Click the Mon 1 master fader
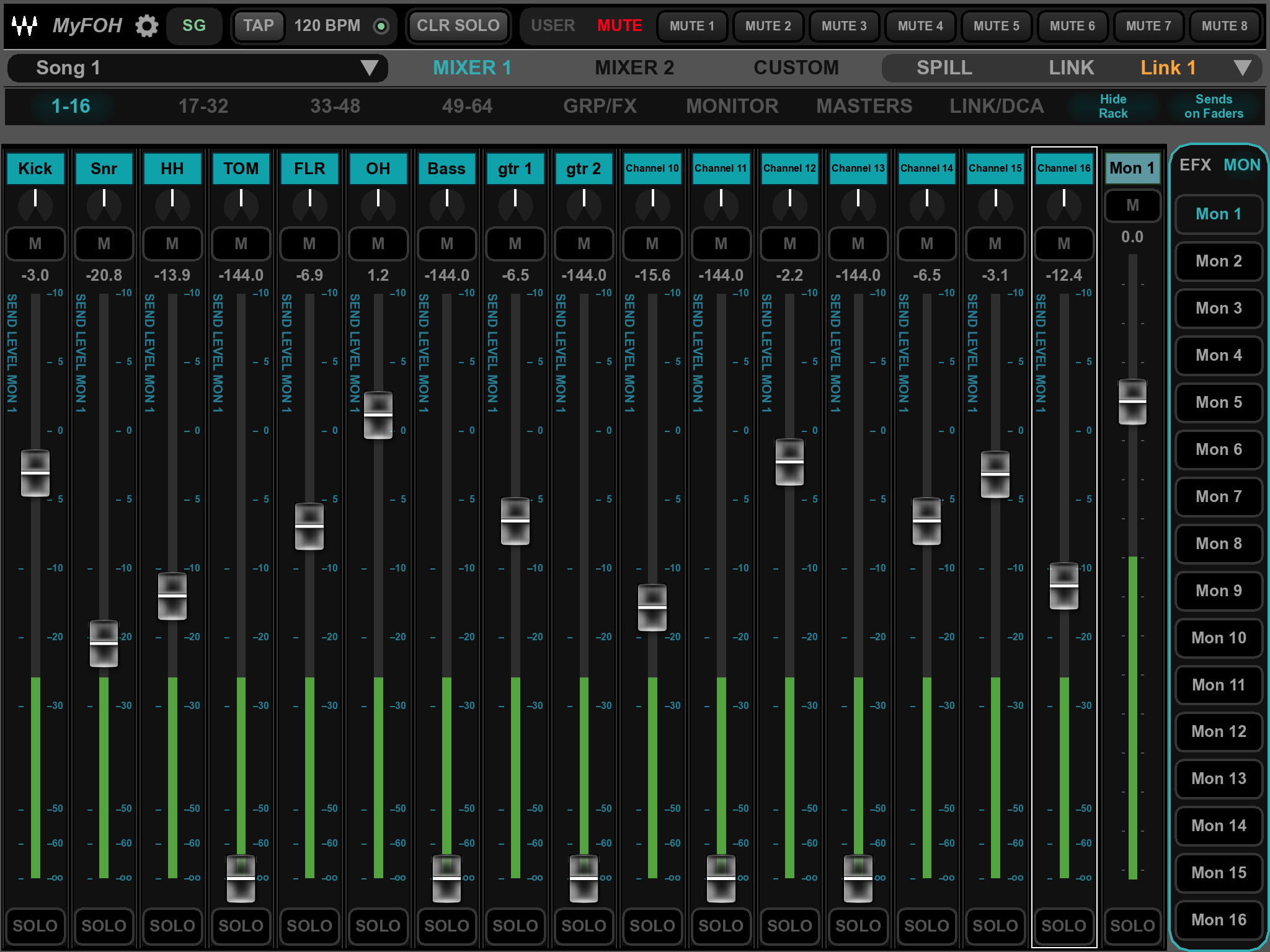 tap(1132, 402)
